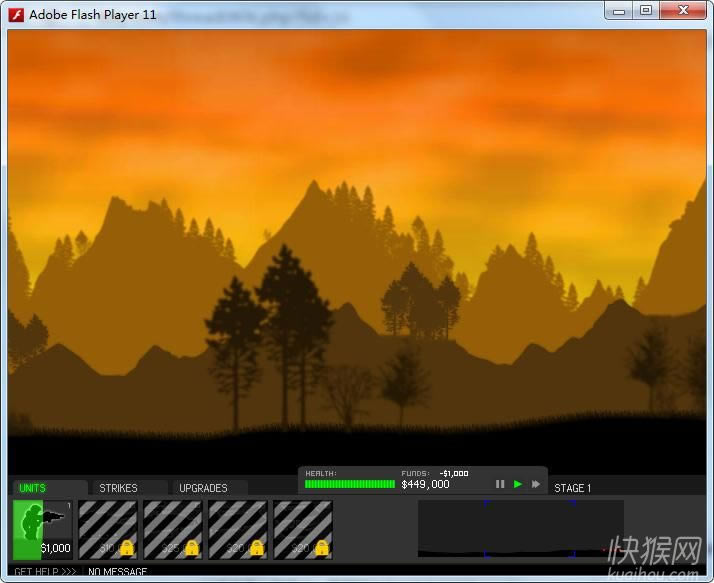Pause the game

coord(500,484)
